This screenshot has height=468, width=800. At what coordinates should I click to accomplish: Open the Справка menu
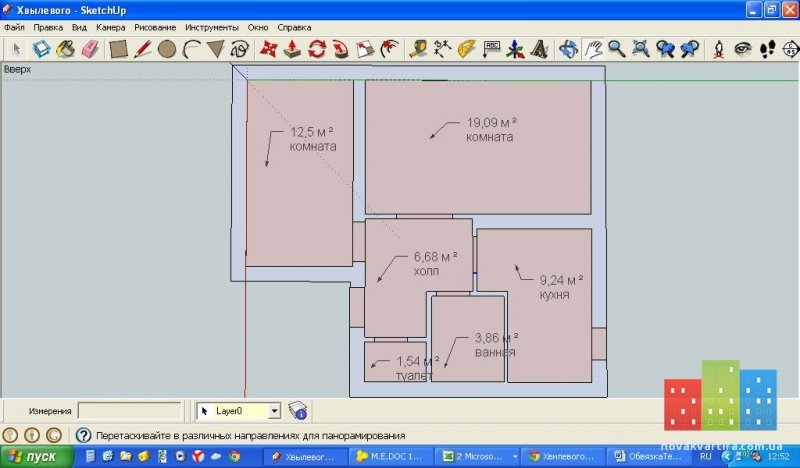coord(294,28)
